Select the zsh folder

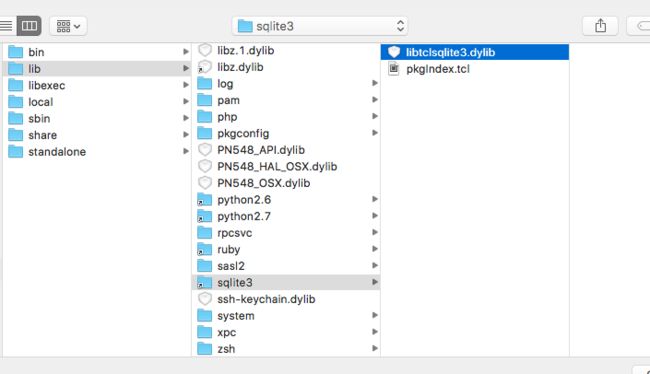pyautogui.click(x=286, y=349)
